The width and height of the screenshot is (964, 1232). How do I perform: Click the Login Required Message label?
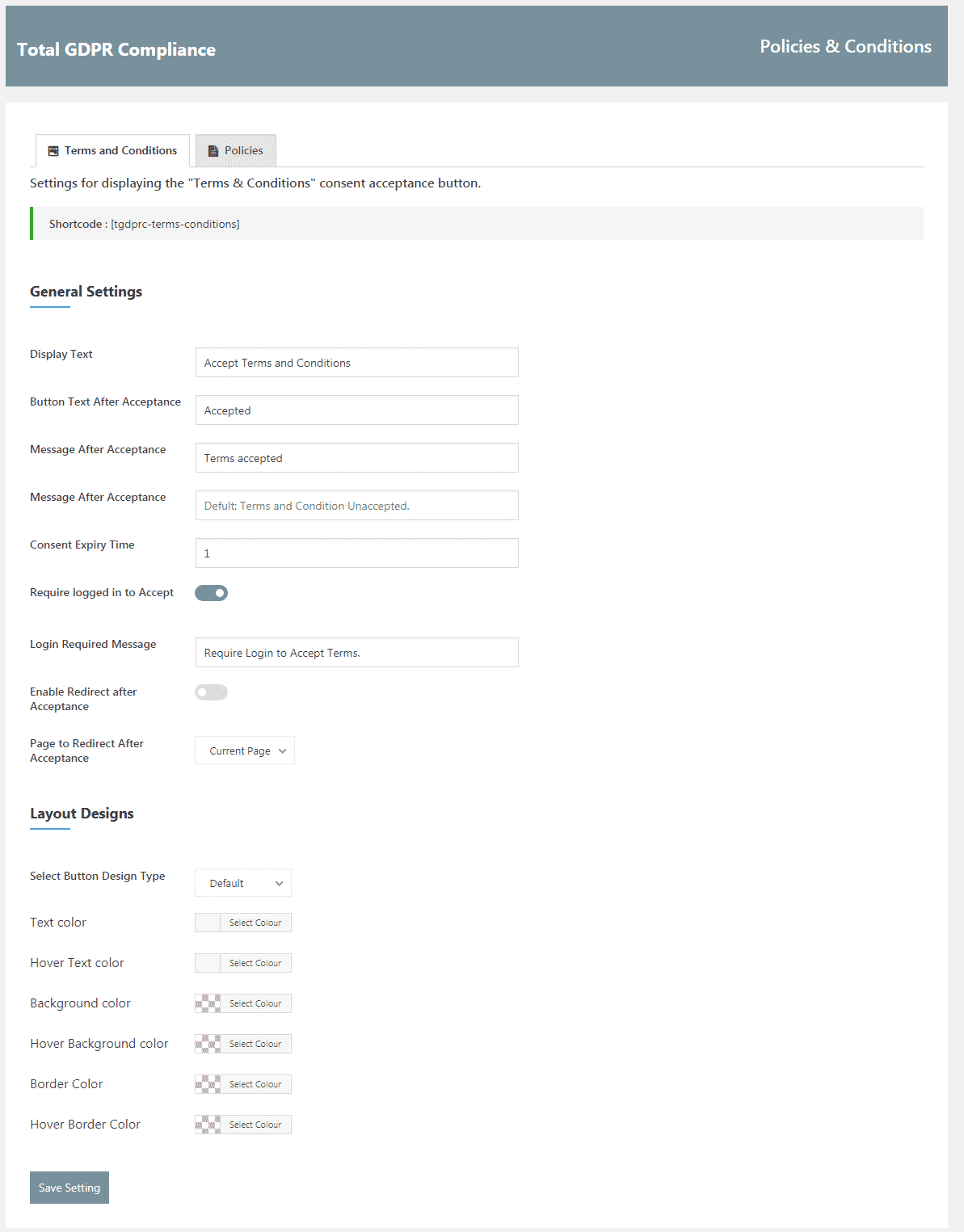coord(93,644)
